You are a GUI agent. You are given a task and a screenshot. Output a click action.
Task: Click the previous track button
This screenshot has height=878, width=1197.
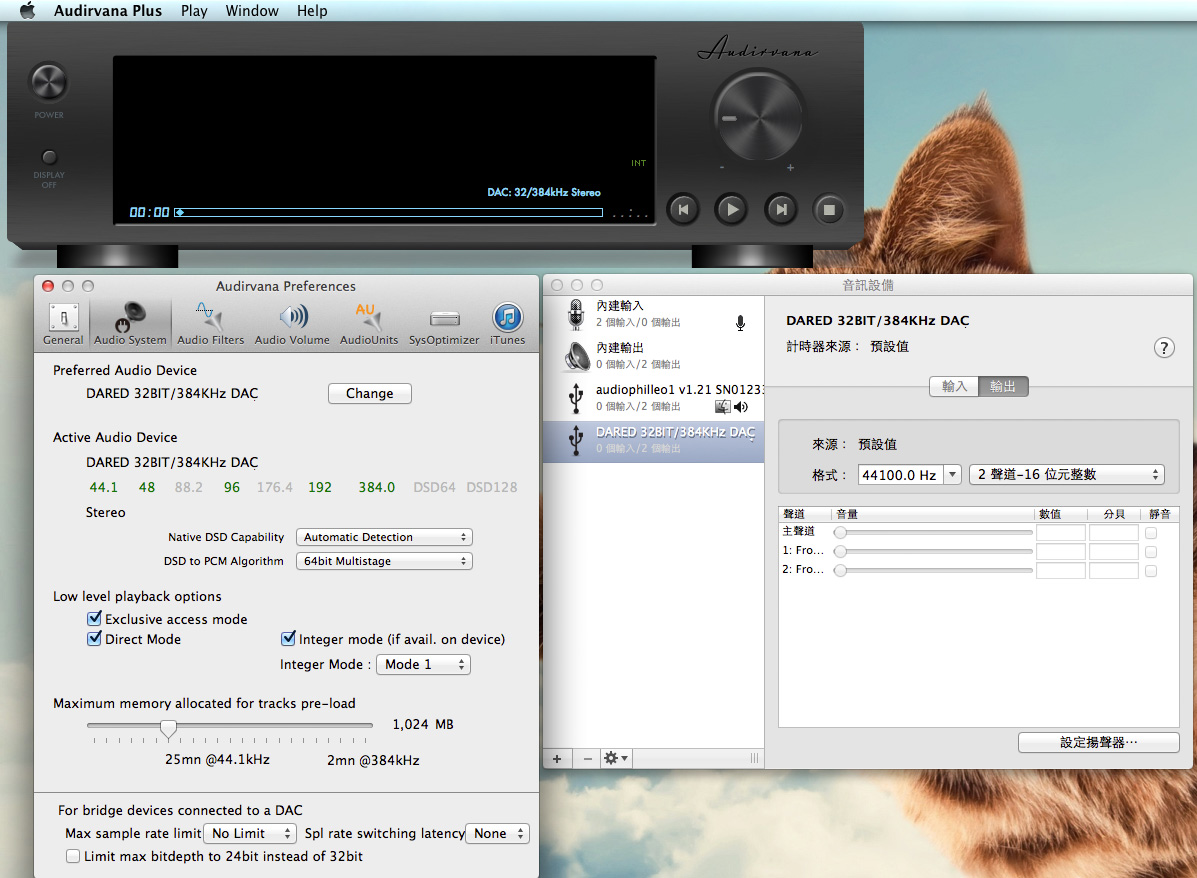point(683,209)
